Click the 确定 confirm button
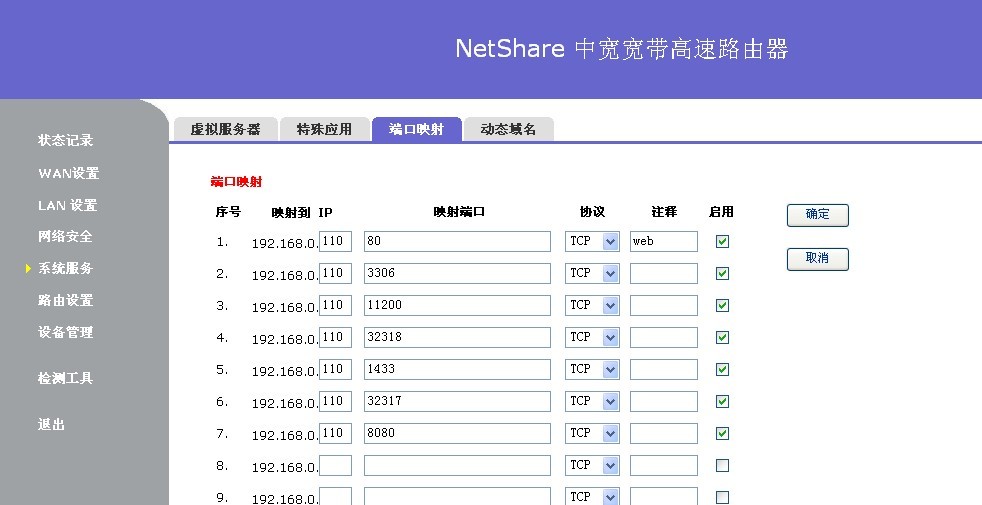 [817, 215]
